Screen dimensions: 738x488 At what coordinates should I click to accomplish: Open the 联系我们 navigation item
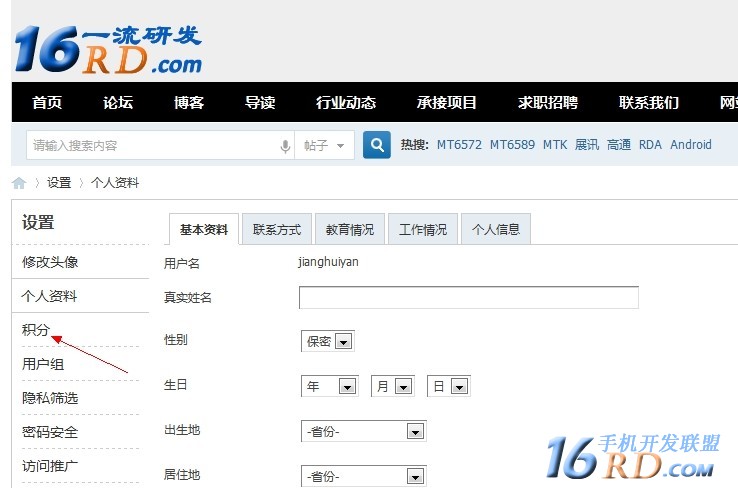click(x=649, y=102)
